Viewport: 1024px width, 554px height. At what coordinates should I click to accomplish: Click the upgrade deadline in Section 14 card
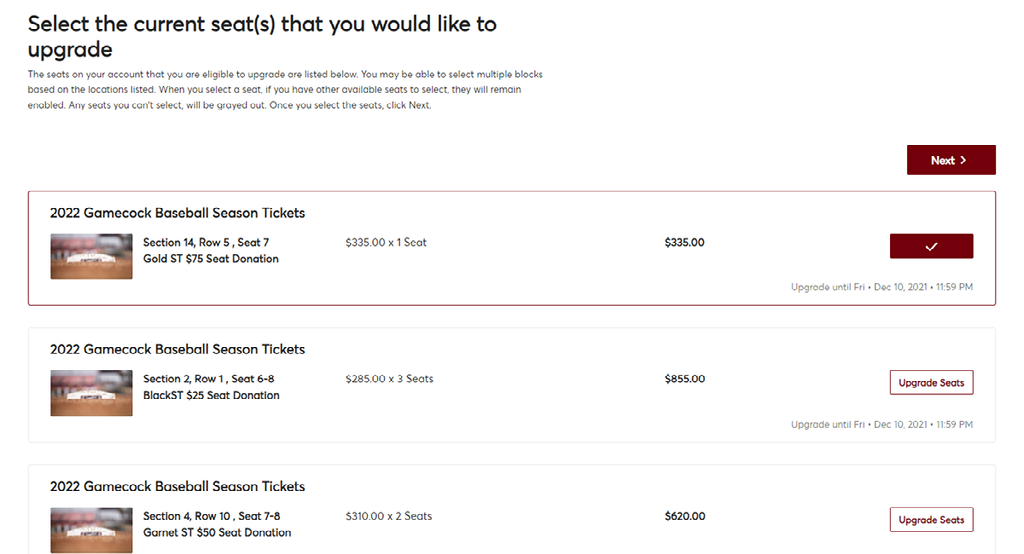pyautogui.click(x=881, y=287)
